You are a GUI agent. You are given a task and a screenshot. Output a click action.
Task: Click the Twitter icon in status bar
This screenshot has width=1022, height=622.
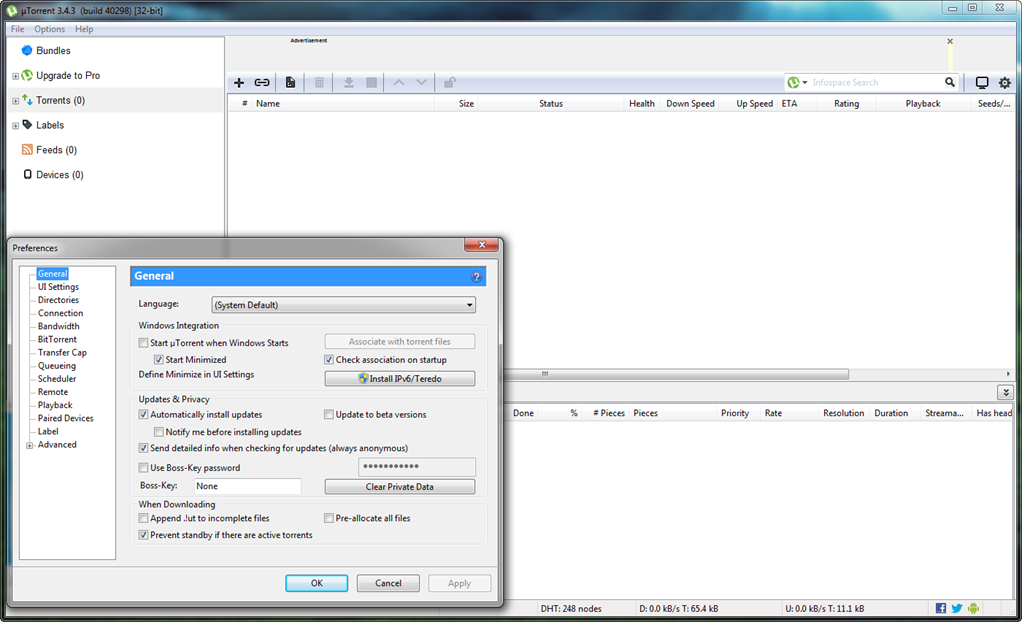[x=957, y=608]
